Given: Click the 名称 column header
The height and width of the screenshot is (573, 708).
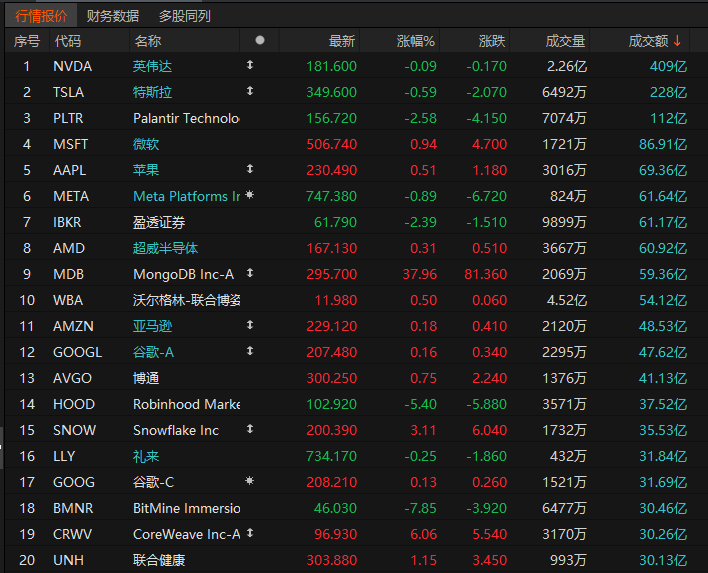Looking at the screenshot, I should tap(148, 41).
